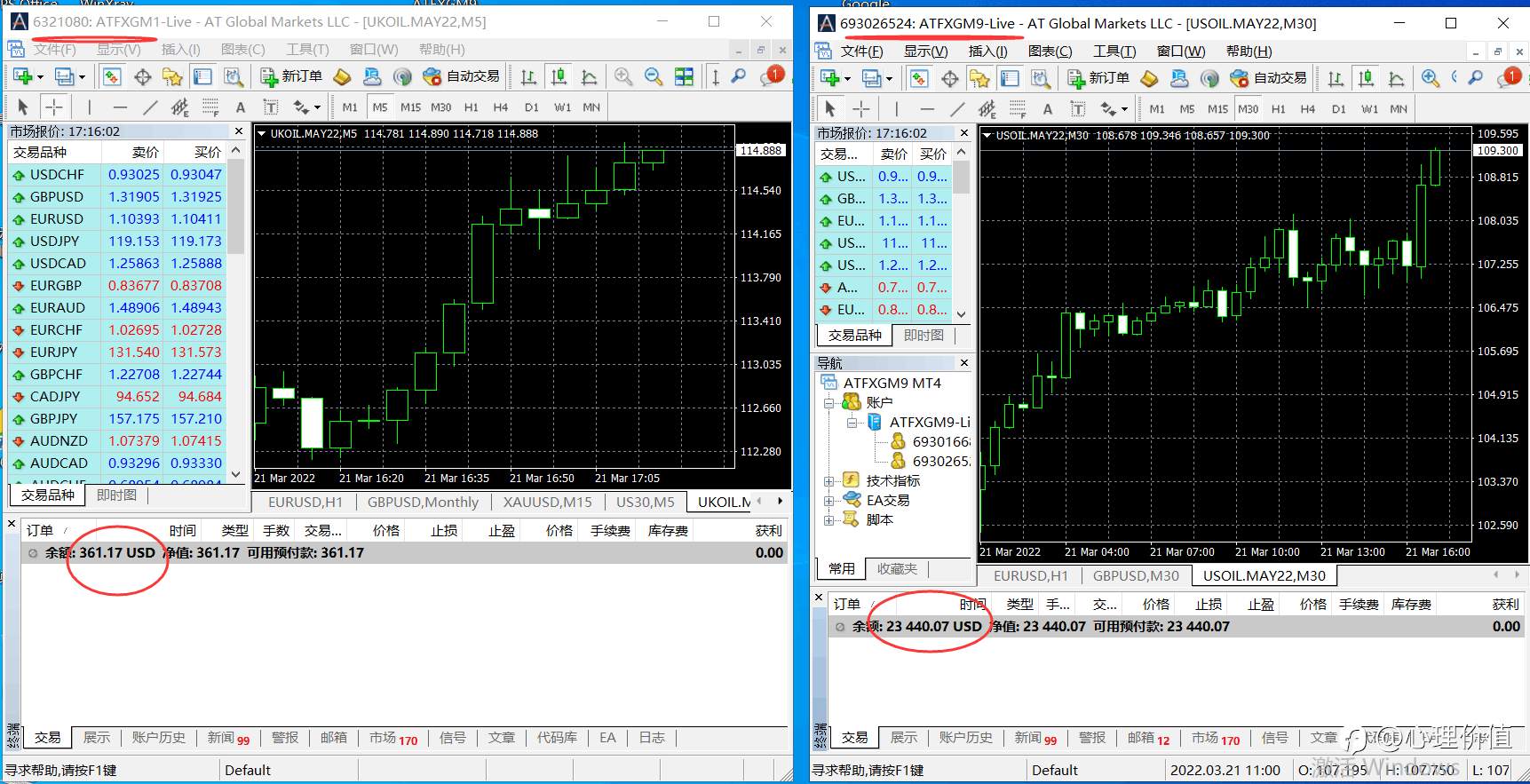Toggle AutoTrading in left window toolbar
This screenshot has width=1530, height=784.
[x=461, y=76]
